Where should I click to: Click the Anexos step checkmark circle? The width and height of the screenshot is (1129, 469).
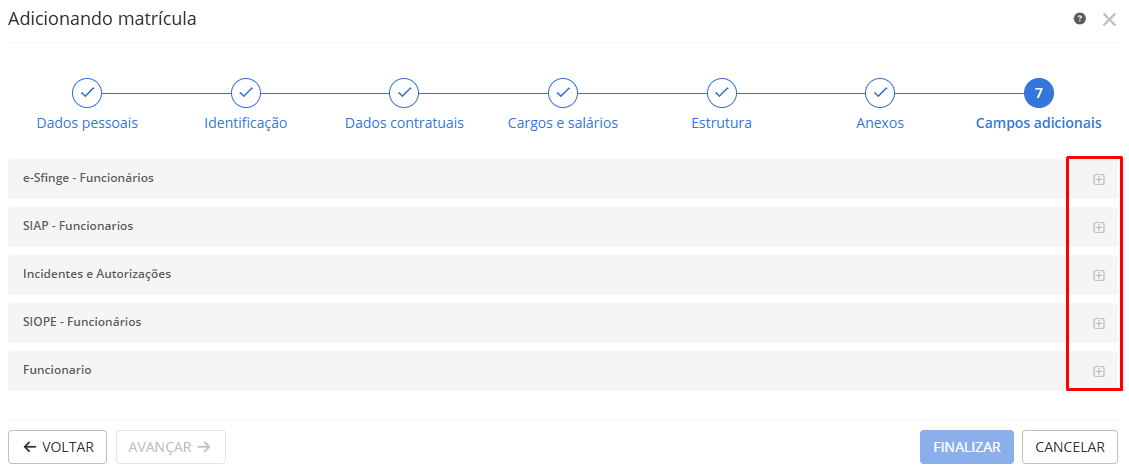coord(880,93)
